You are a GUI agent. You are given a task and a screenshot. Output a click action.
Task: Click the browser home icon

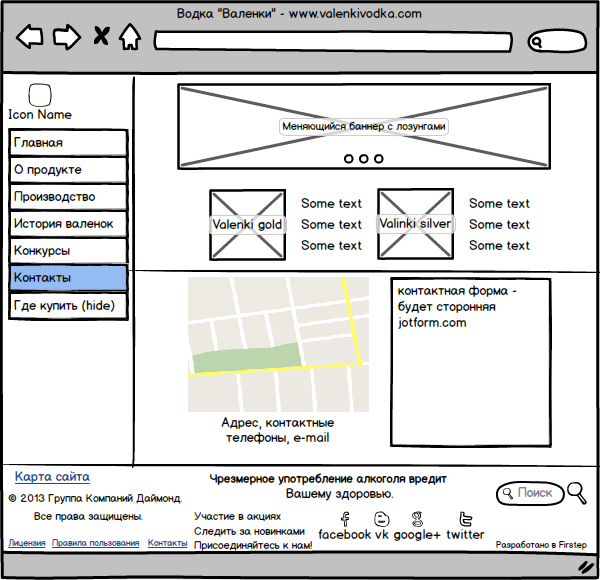click(x=130, y=36)
